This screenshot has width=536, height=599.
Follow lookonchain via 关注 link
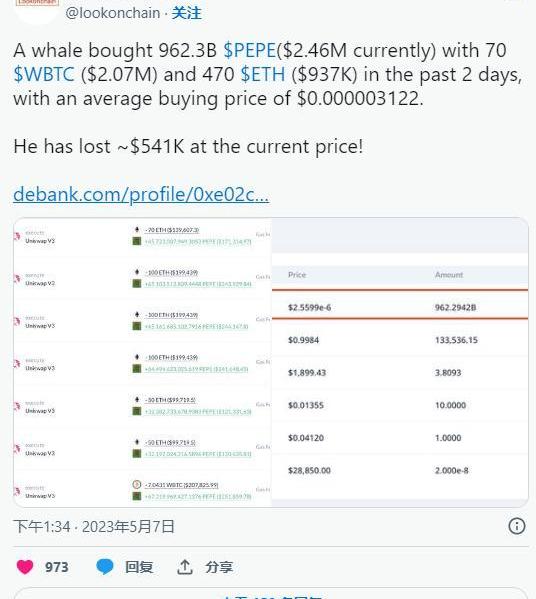pyautogui.click(x=186, y=13)
